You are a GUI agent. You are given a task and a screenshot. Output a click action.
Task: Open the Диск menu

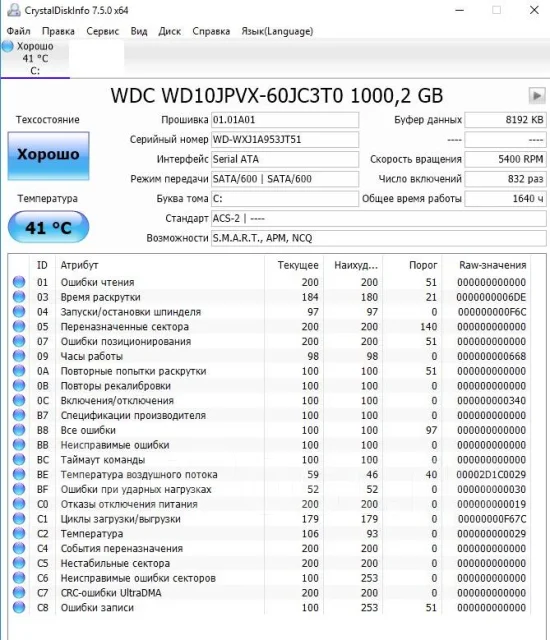[169, 31]
